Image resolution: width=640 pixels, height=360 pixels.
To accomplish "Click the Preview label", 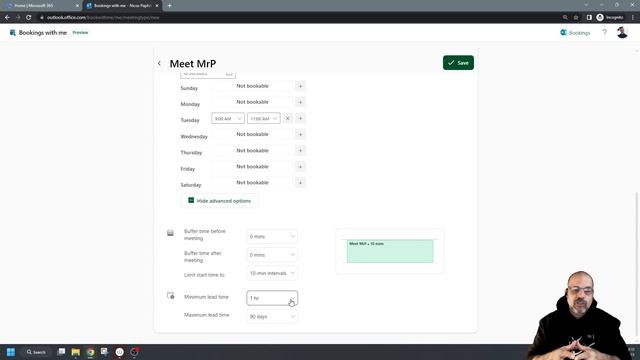I will (x=80, y=33).
